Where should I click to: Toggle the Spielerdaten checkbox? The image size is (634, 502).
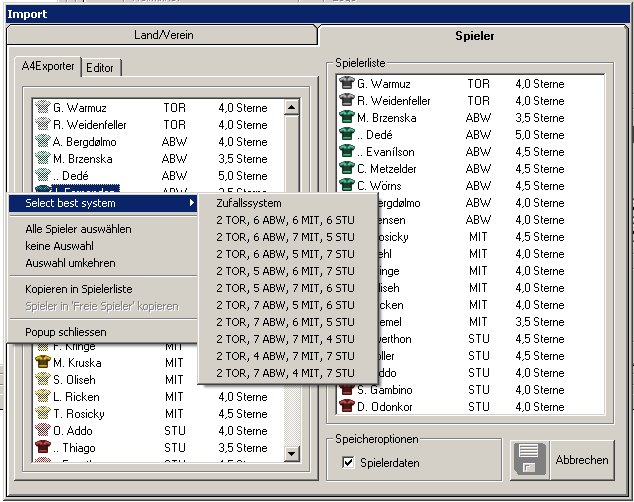pos(349,462)
